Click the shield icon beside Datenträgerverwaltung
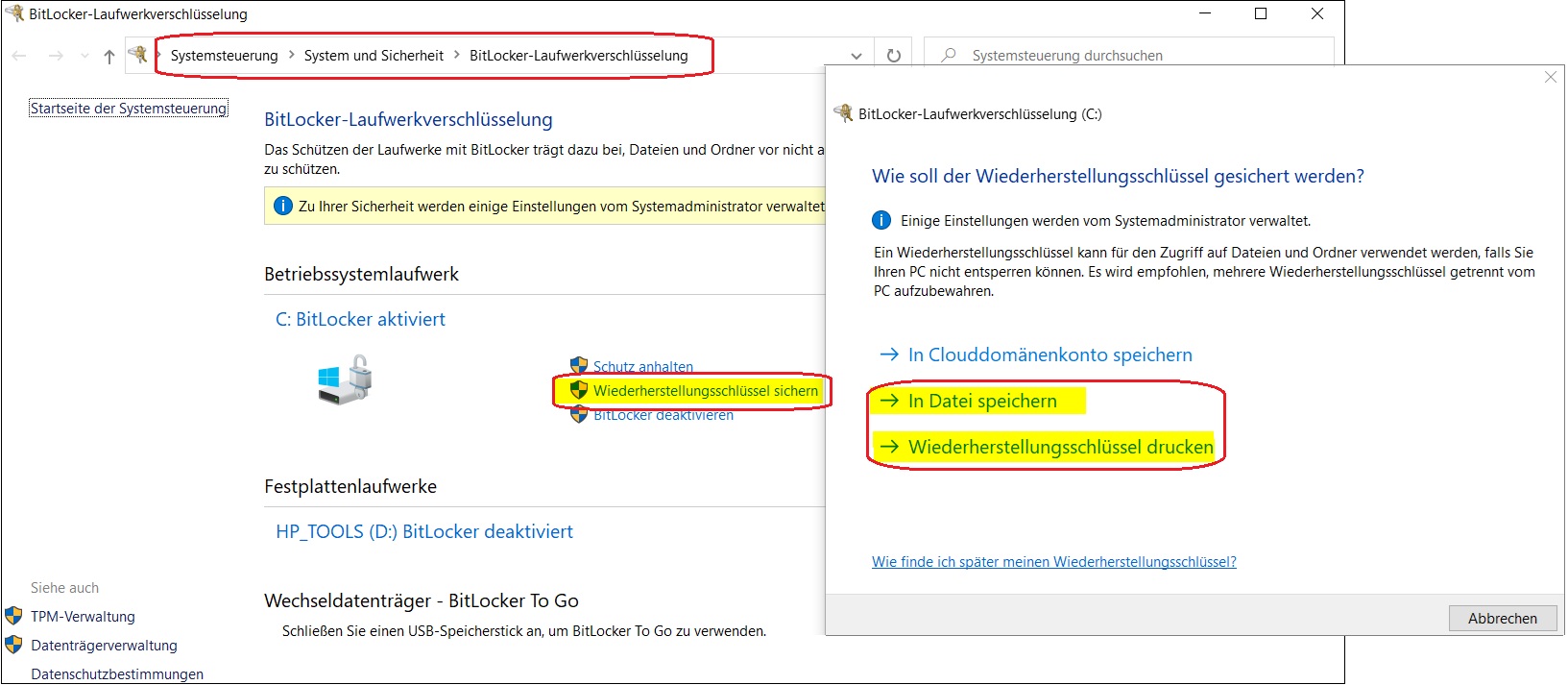This screenshot has width=1568, height=685. (x=13, y=645)
